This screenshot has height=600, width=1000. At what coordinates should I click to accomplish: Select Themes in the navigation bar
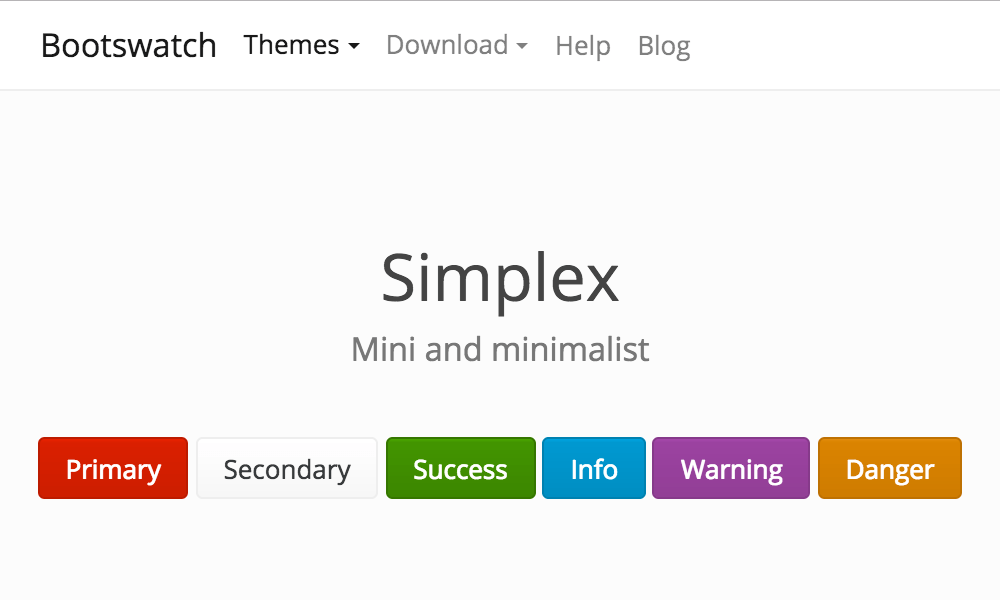pyautogui.click(x=295, y=45)
